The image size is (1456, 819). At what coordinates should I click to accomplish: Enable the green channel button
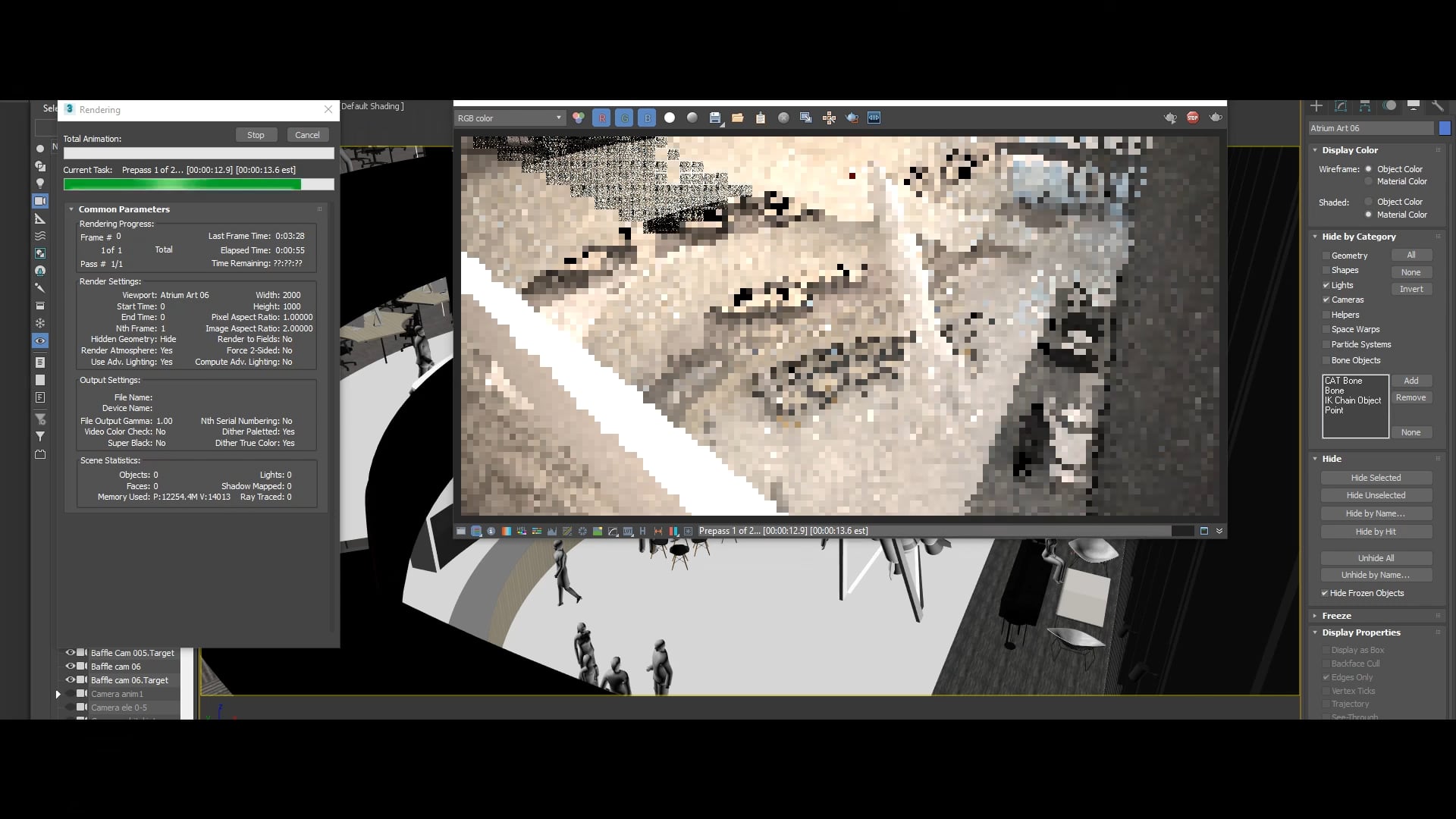[x=624, y=118]
